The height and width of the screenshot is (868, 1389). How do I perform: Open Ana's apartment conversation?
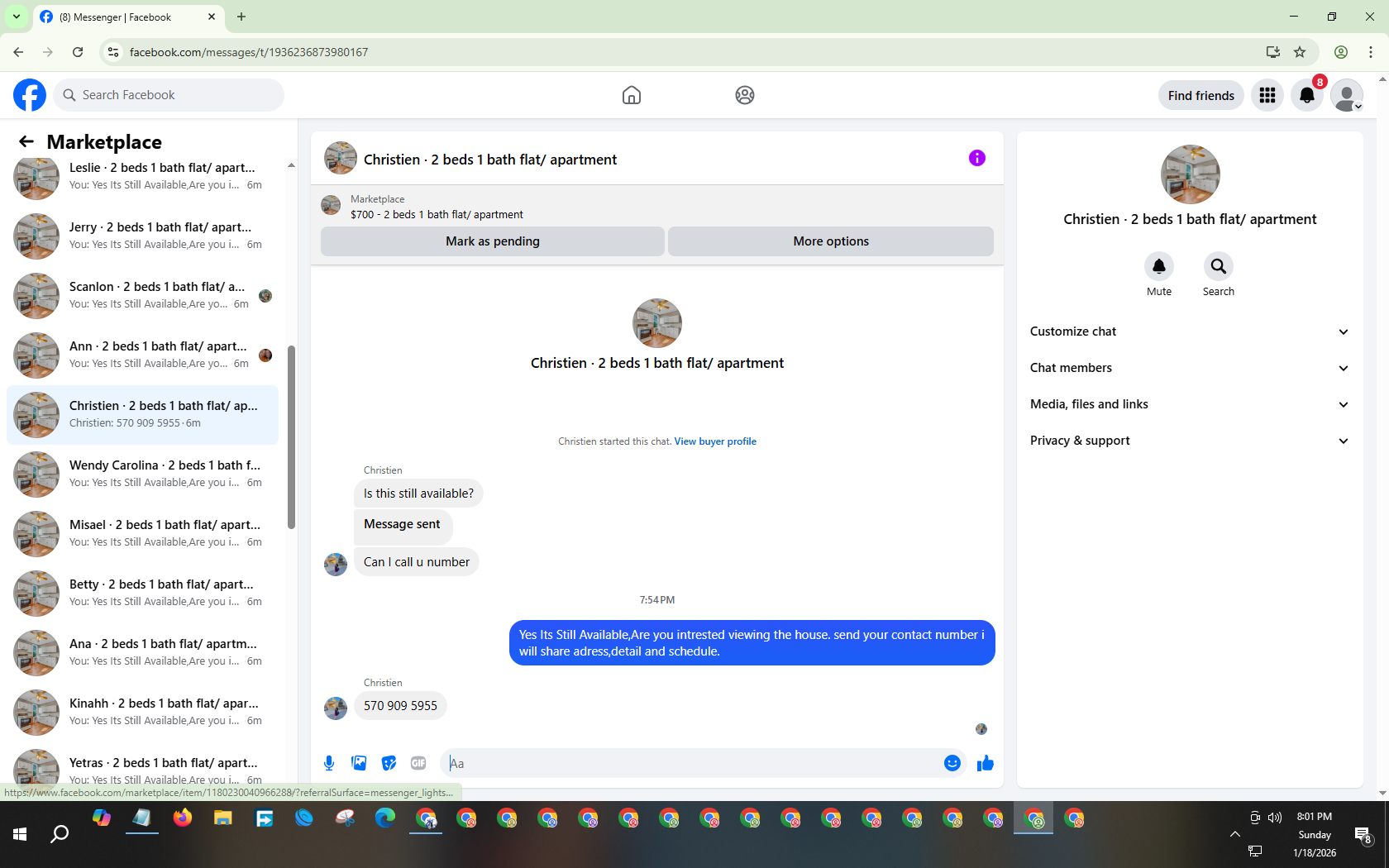pyautogui.click(x=142, y=652)
